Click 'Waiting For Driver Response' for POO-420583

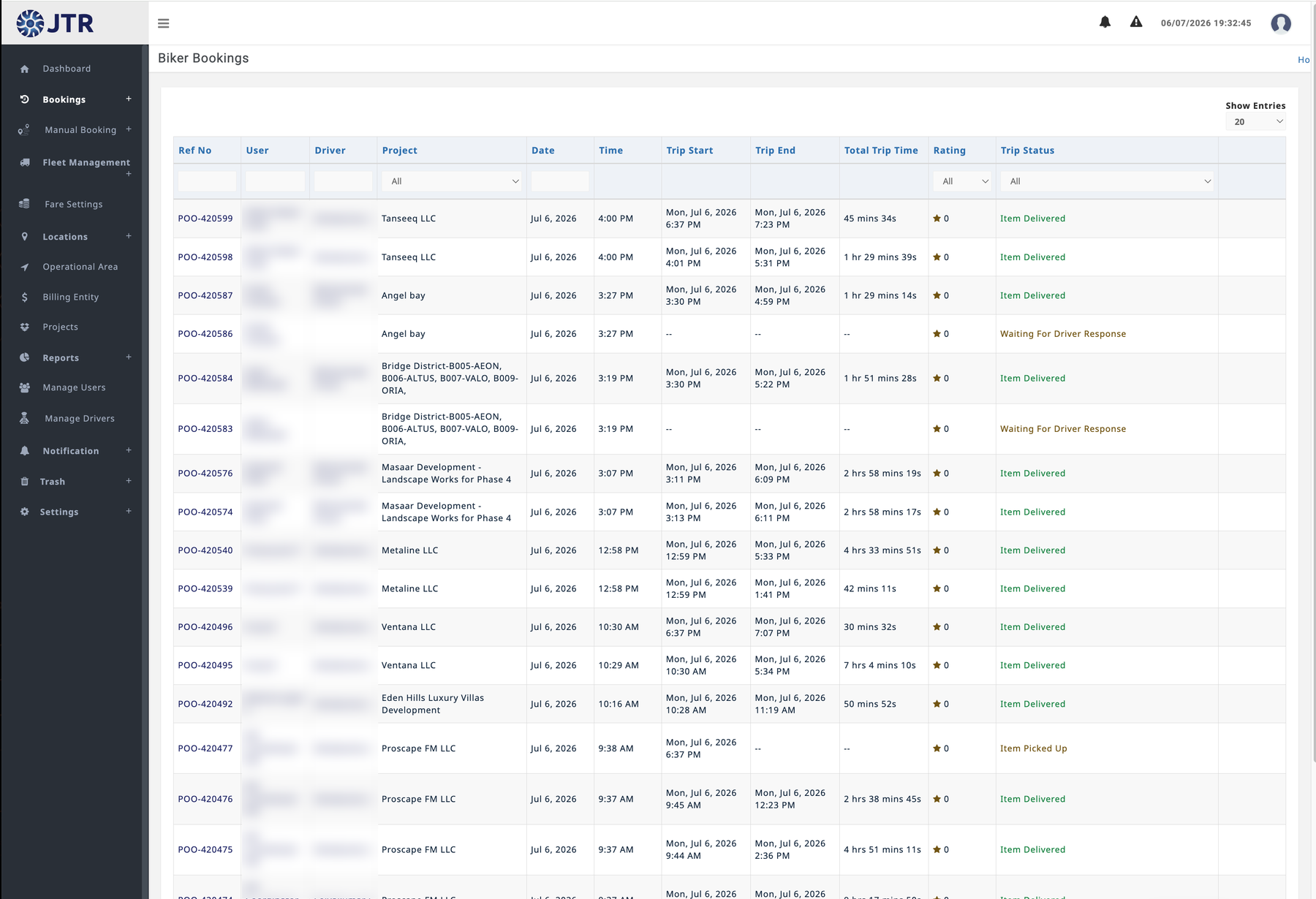(1063, 429)
